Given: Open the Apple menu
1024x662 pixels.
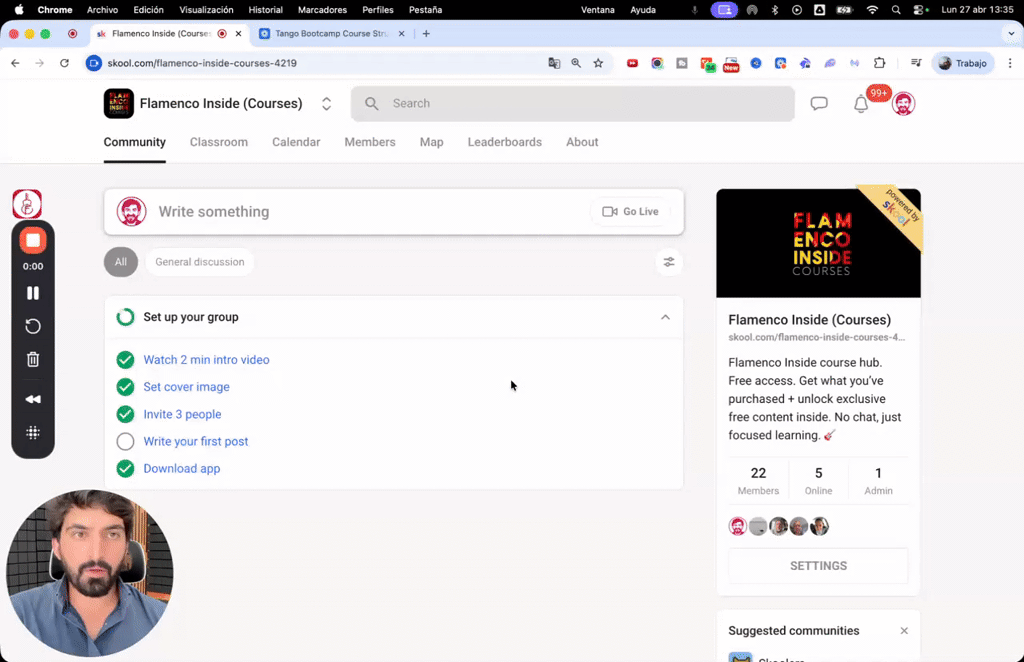Looking at the screenshot, I should pos(19,10).
